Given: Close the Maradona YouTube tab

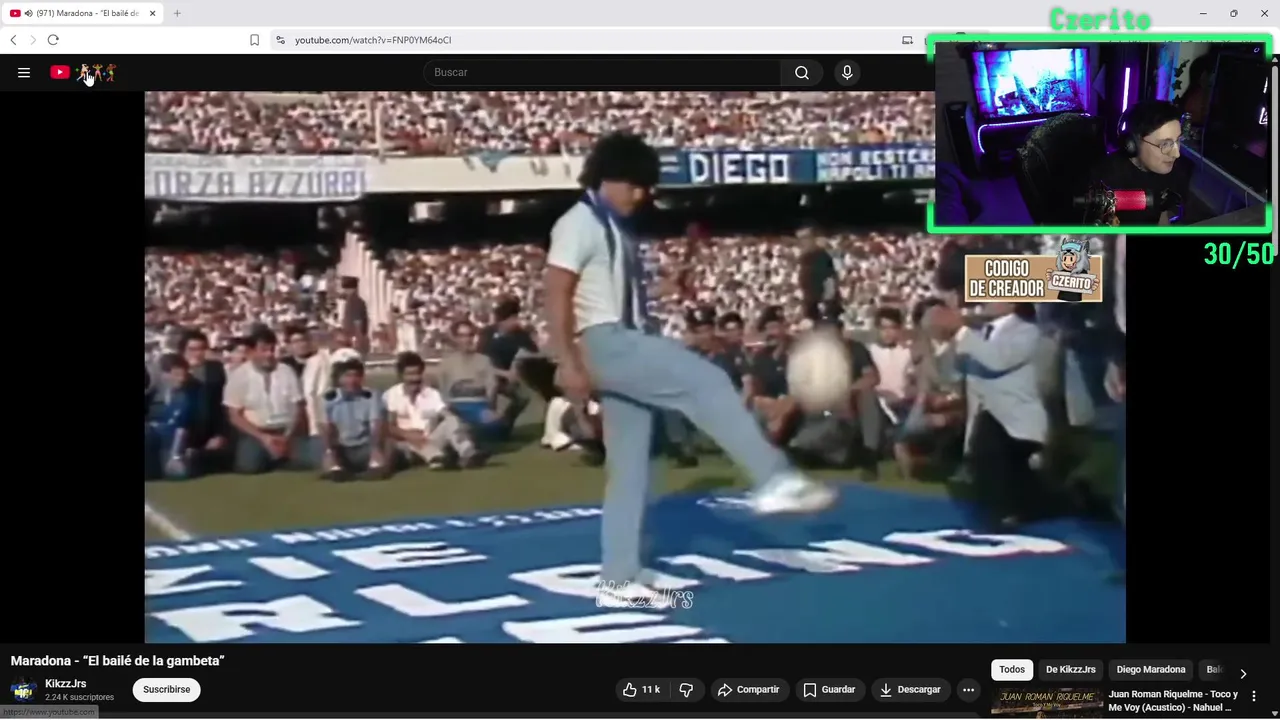Looking at the screenshot, I should click(153, 13).
